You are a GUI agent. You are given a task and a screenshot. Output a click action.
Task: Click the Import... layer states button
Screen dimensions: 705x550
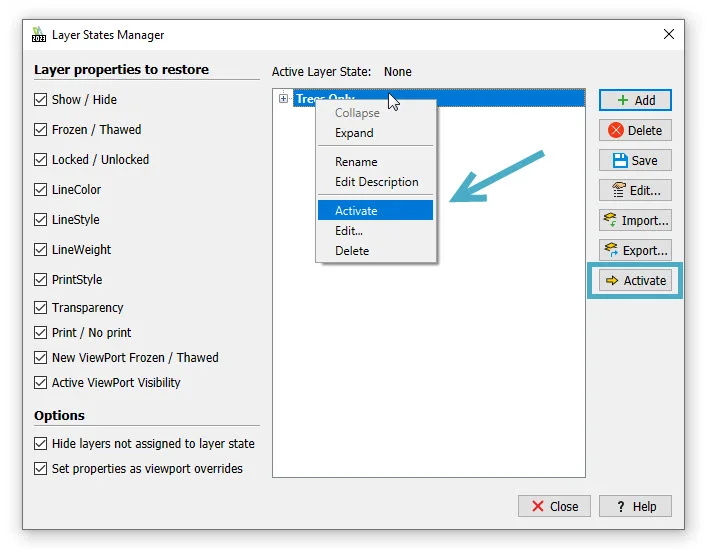635,220
